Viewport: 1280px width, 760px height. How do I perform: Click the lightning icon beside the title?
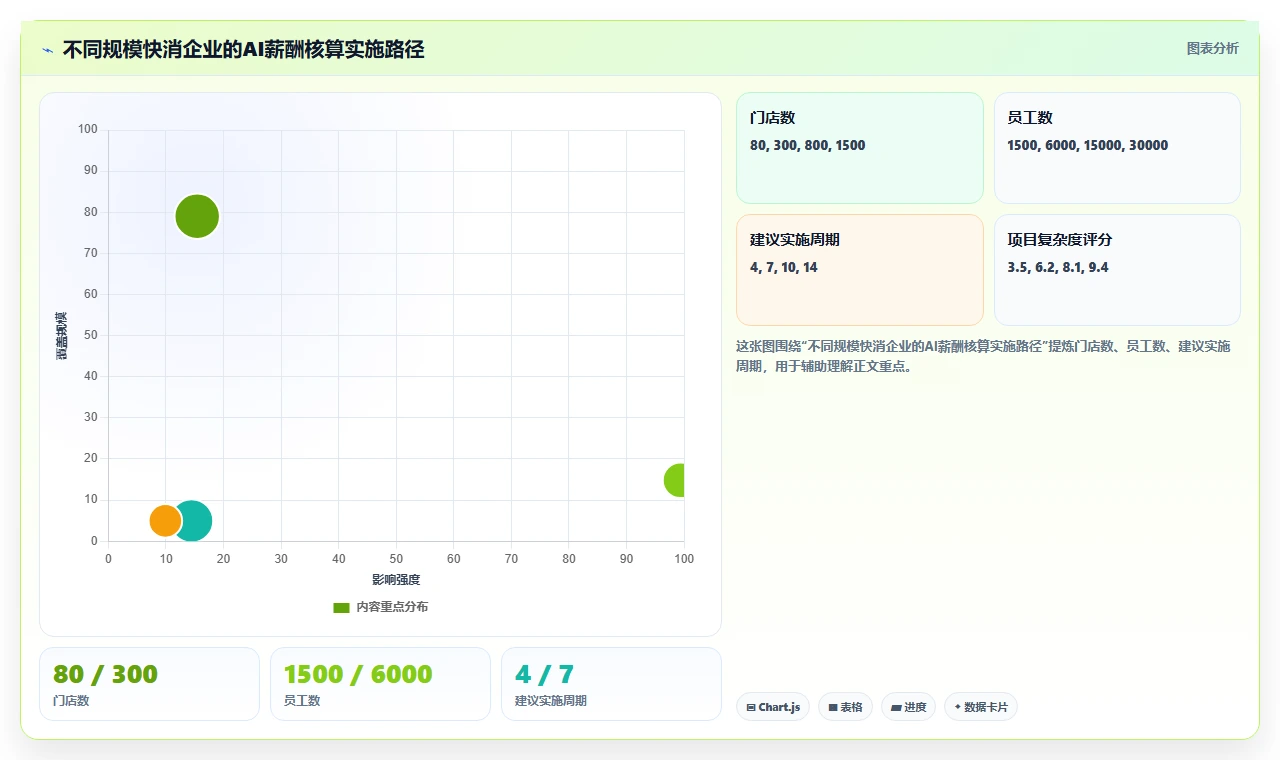pos(47,50)
